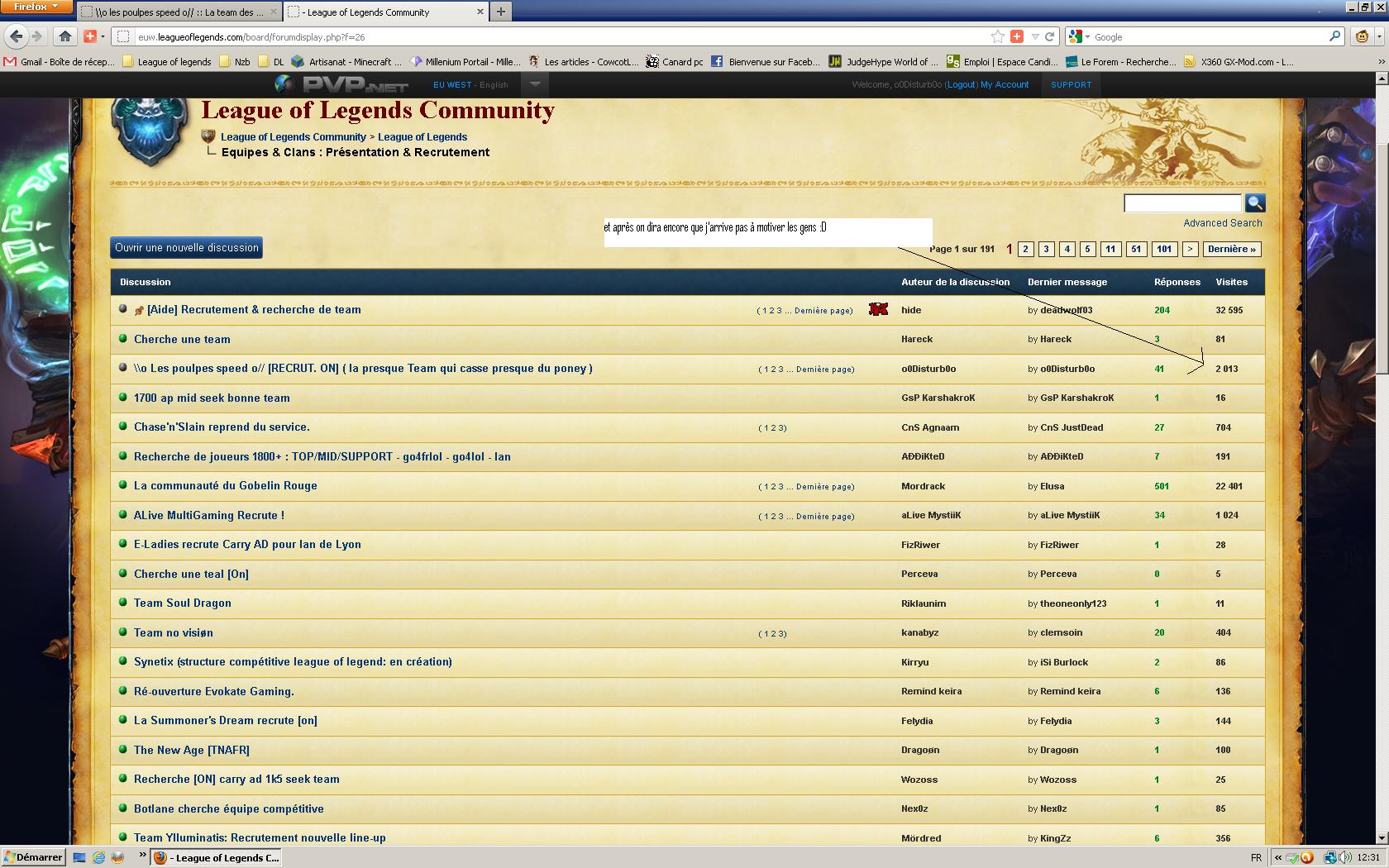Open the Nzb bookmark folder
Image resolution: width=1389 pixels, height=868 pixels.
coord(235,61)
